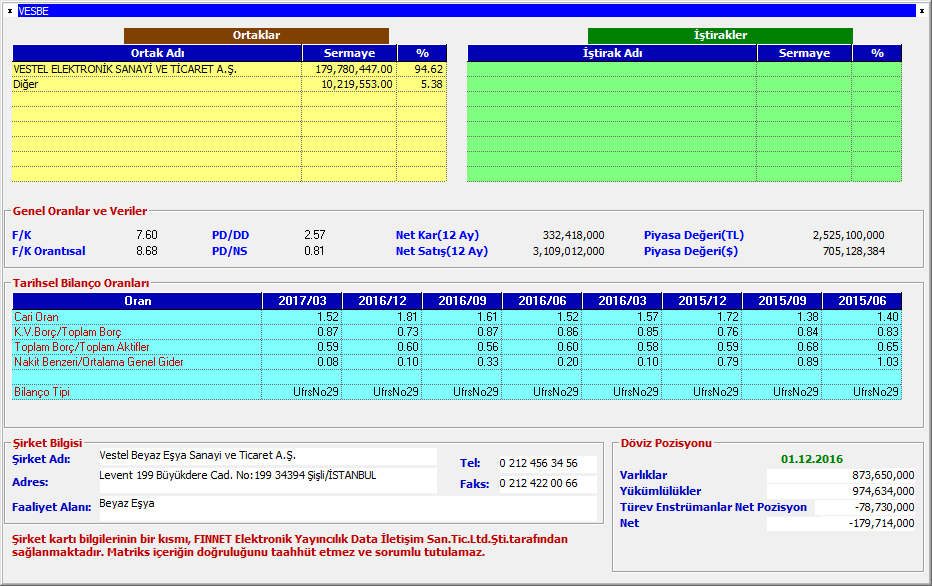Click the F/K value 7.60

point(147,235)
